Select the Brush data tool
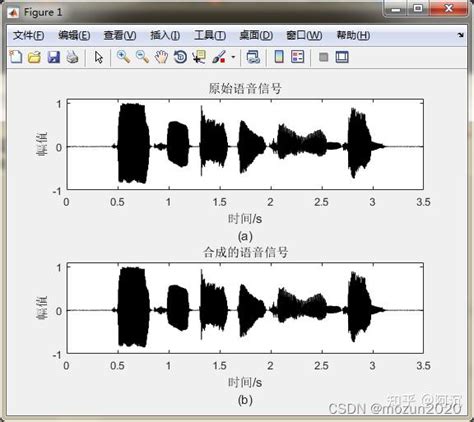This screenshot has width=474, height=422. click(x=219, y=57)
